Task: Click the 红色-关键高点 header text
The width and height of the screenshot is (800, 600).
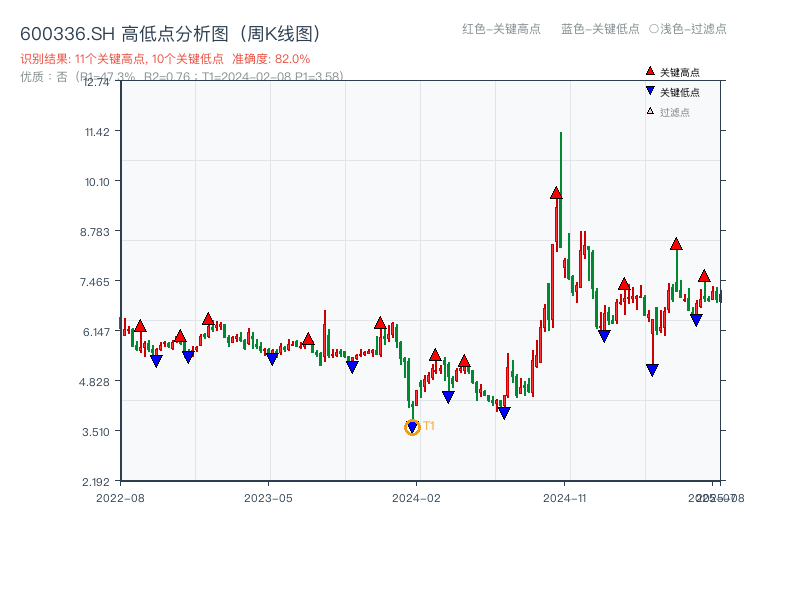Action: click(x=501, y=29)
